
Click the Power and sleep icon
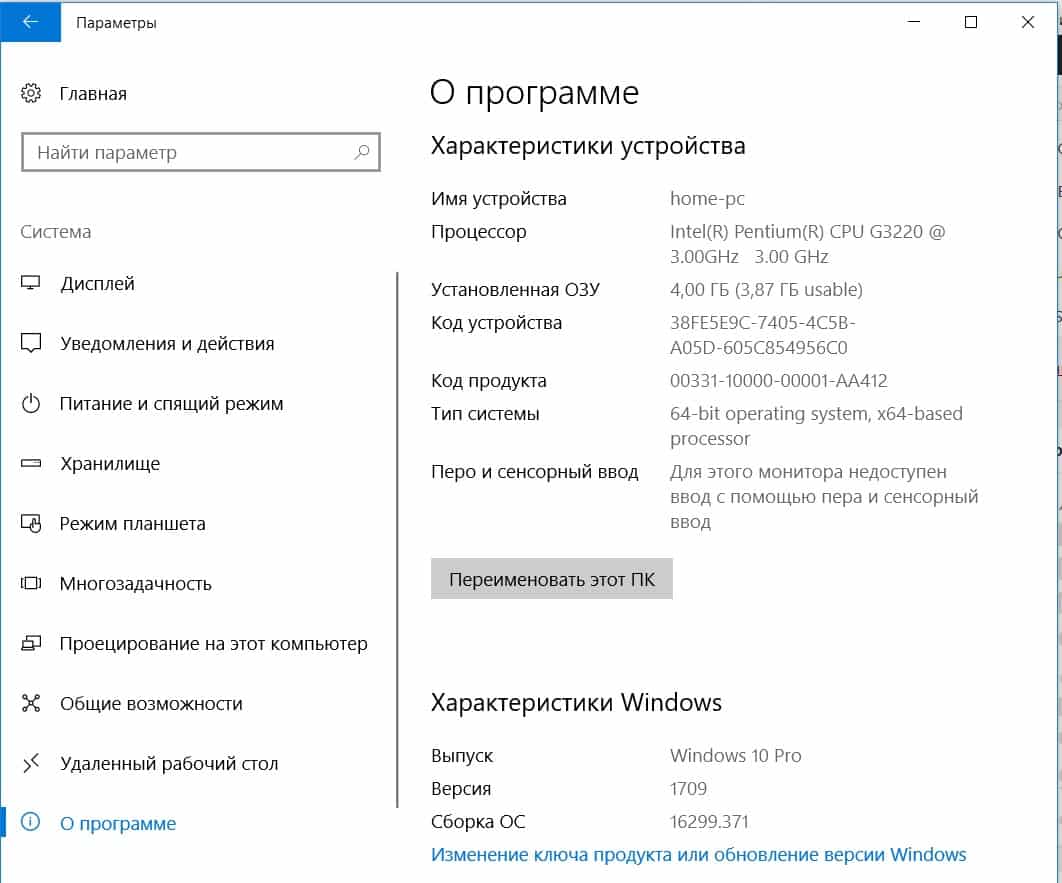point(31,404)
